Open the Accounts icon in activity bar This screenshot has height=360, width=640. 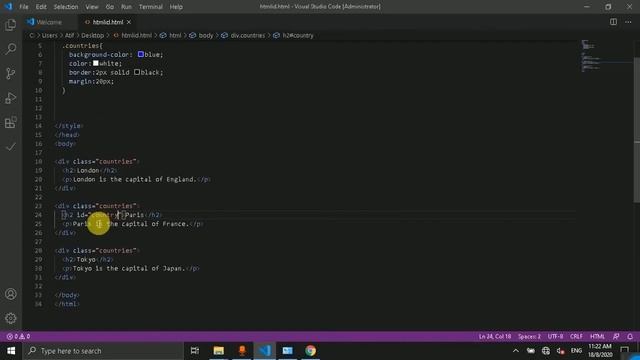coord(11,294)
